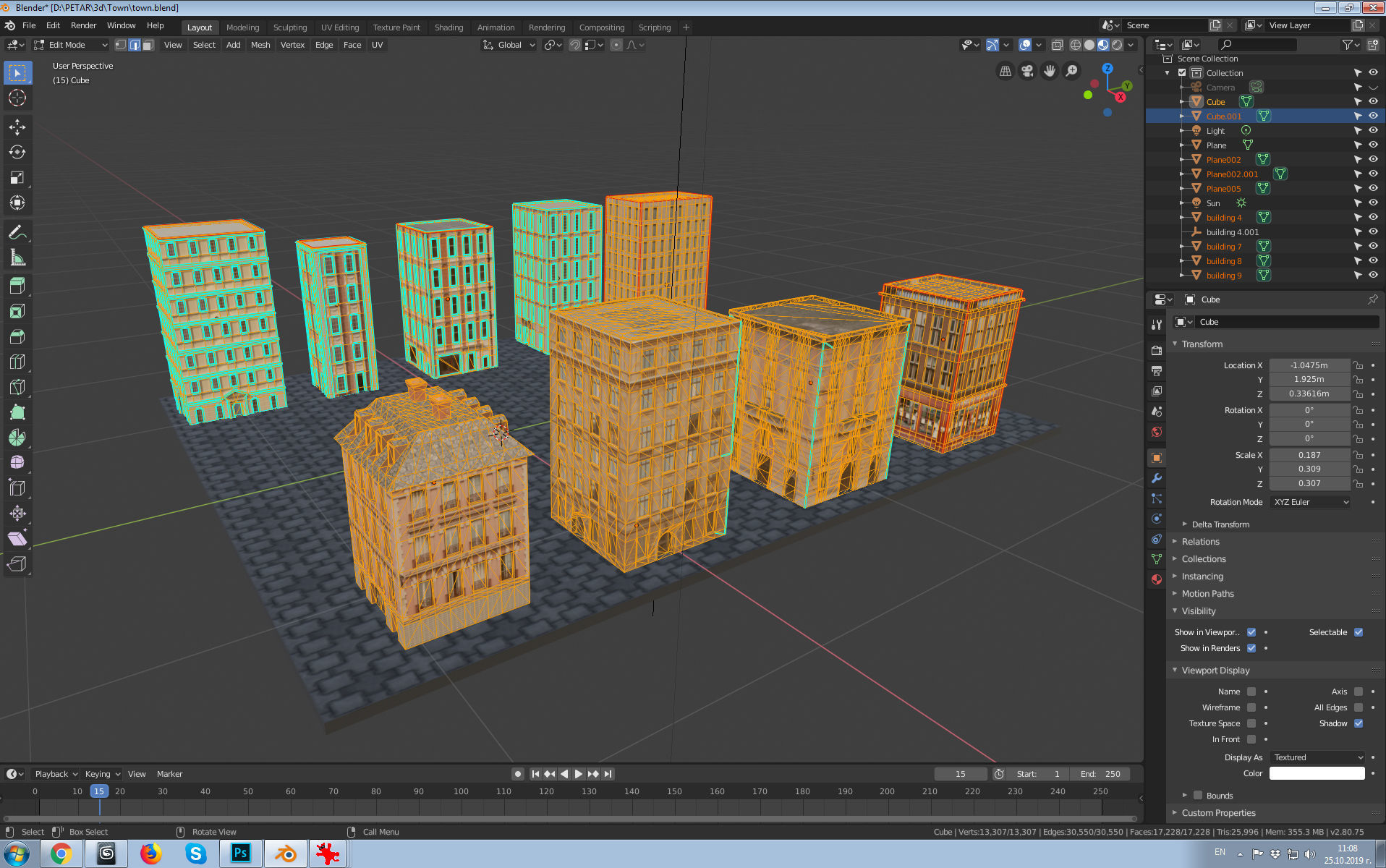Play the animation forward
Image resolution: width=1386 pixels, height=868 pixels.
579,774
